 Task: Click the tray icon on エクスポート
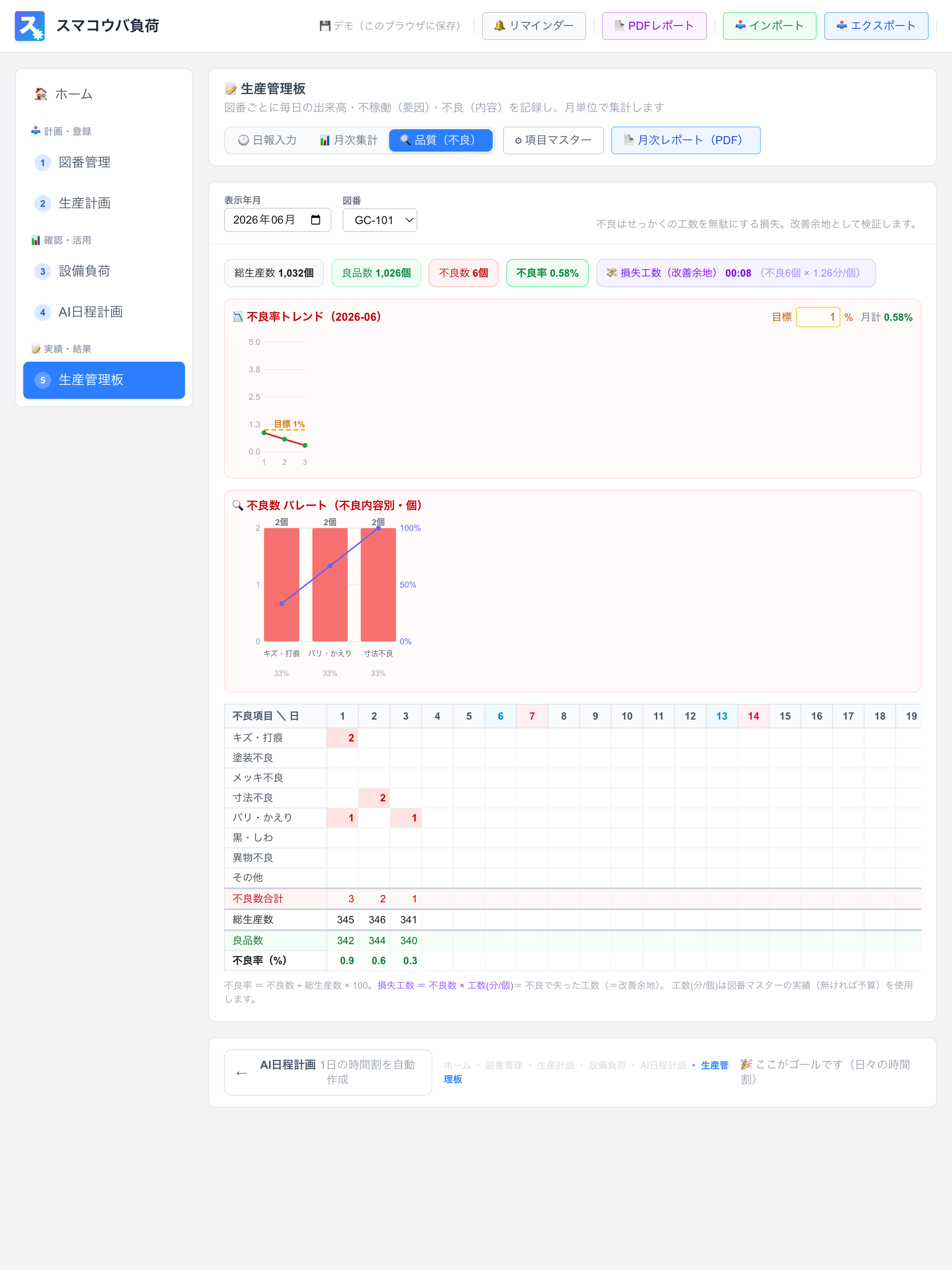(x=841, y=25)
